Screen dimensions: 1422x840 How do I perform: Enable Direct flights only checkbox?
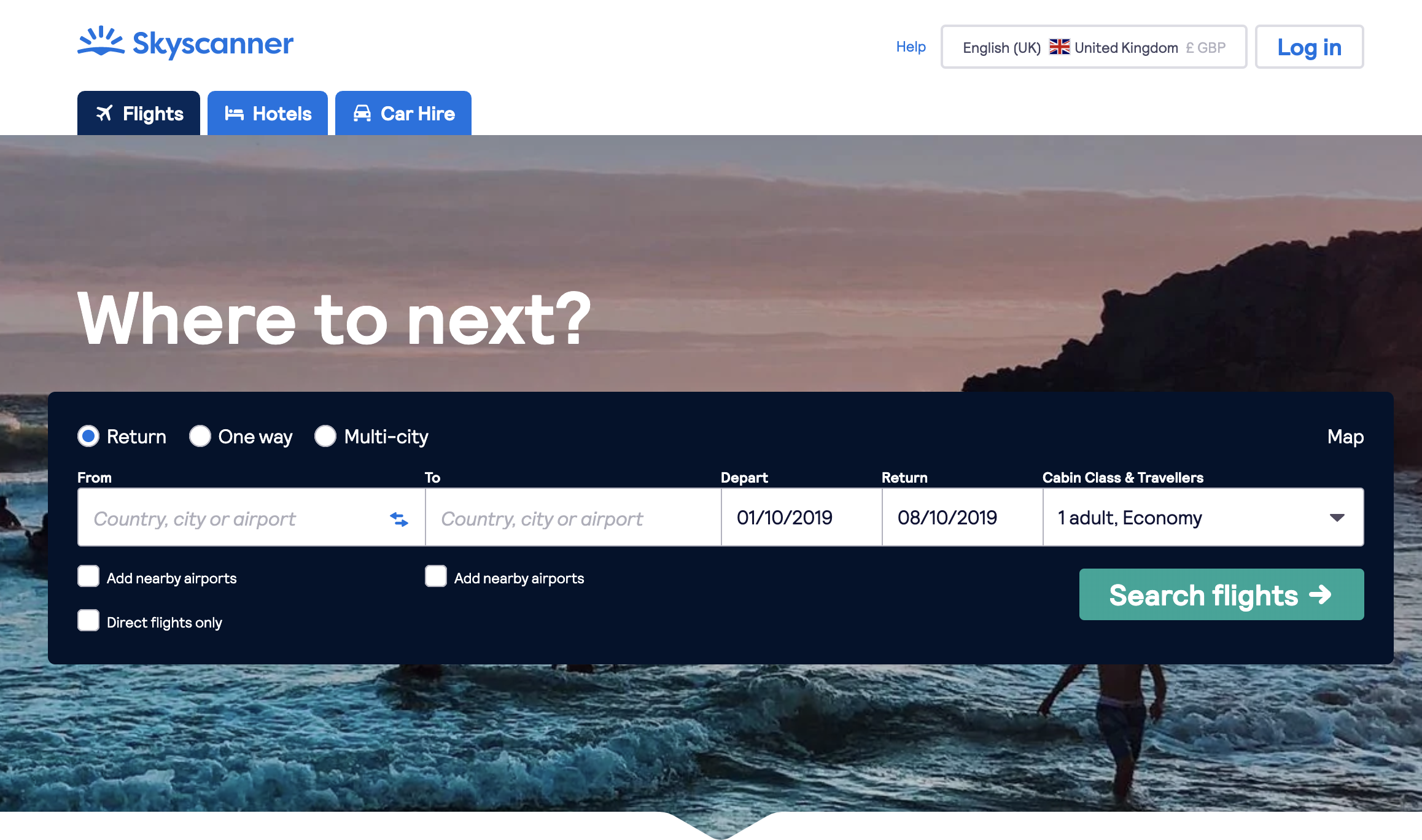[x=89, y=622]
